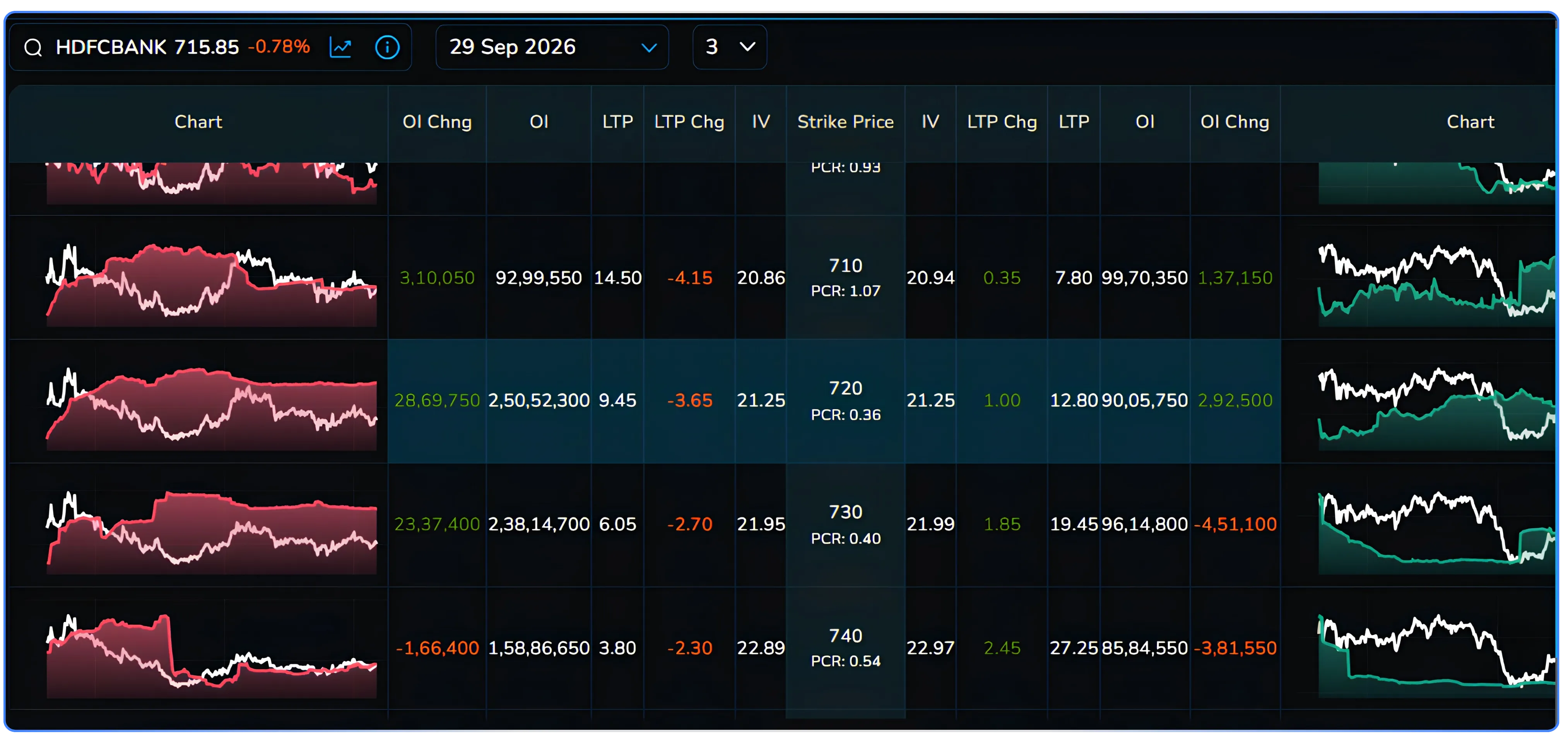Click put OI value 96,14,800
The width and height of the screenshot is (1568, 741).
click(1144, 524)
